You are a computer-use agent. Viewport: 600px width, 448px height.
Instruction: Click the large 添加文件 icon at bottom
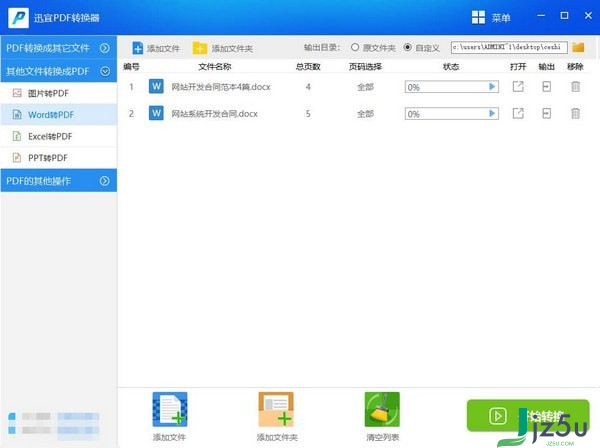point(170,409)
